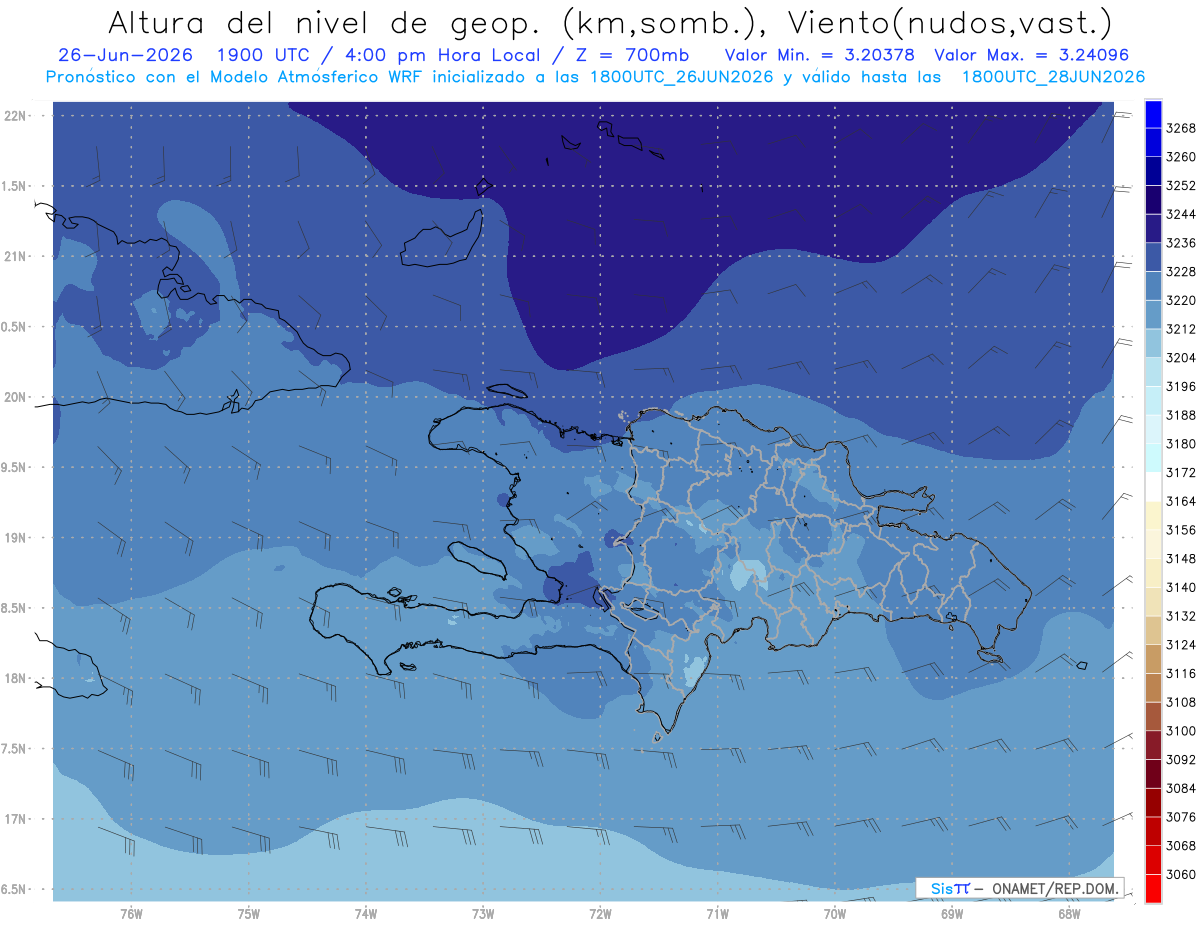The height and width of the screenshot is (927, 1200).
Task: Click colorbar value 3252
Action: click(1181, 186)
